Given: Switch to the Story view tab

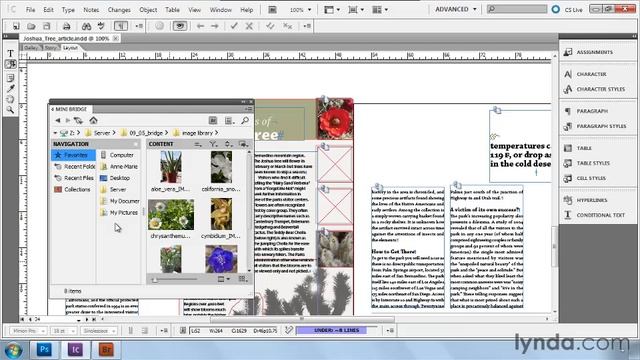Looking at the screenshot, I should click(x=51, y=48).
